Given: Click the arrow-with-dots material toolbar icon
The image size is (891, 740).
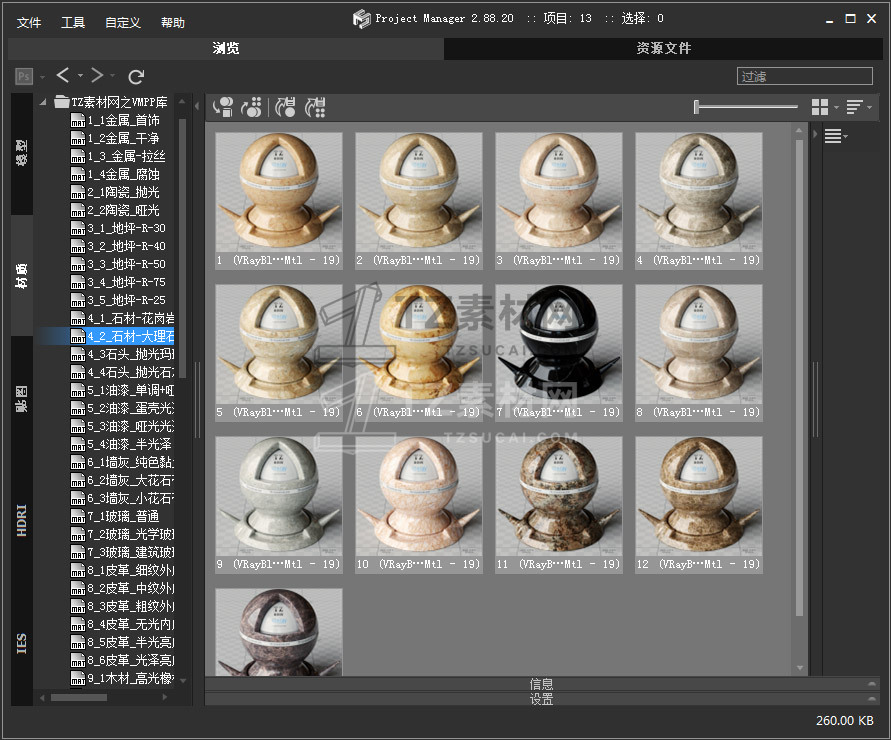Looking at the screenshot, I should 253,106.
